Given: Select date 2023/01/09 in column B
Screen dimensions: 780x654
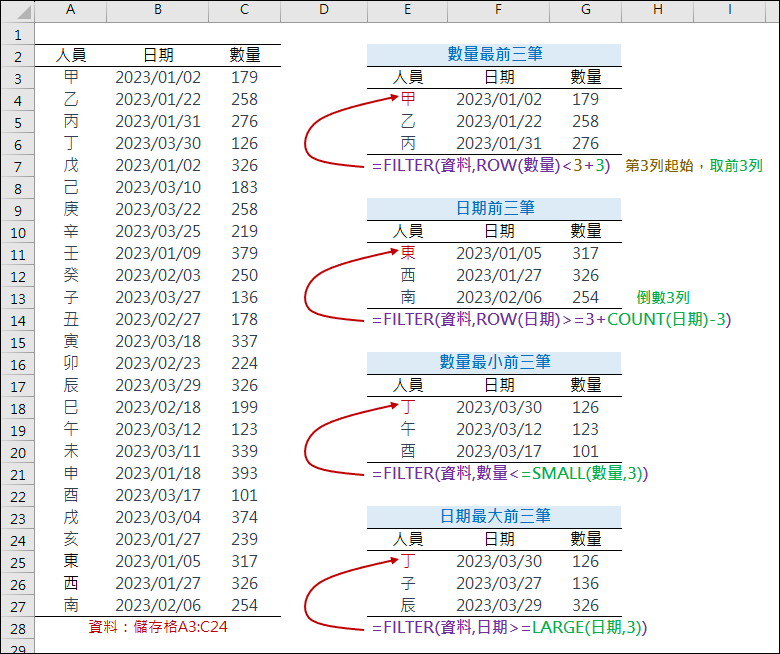Looking at the screenshot, I should (158, 253).
